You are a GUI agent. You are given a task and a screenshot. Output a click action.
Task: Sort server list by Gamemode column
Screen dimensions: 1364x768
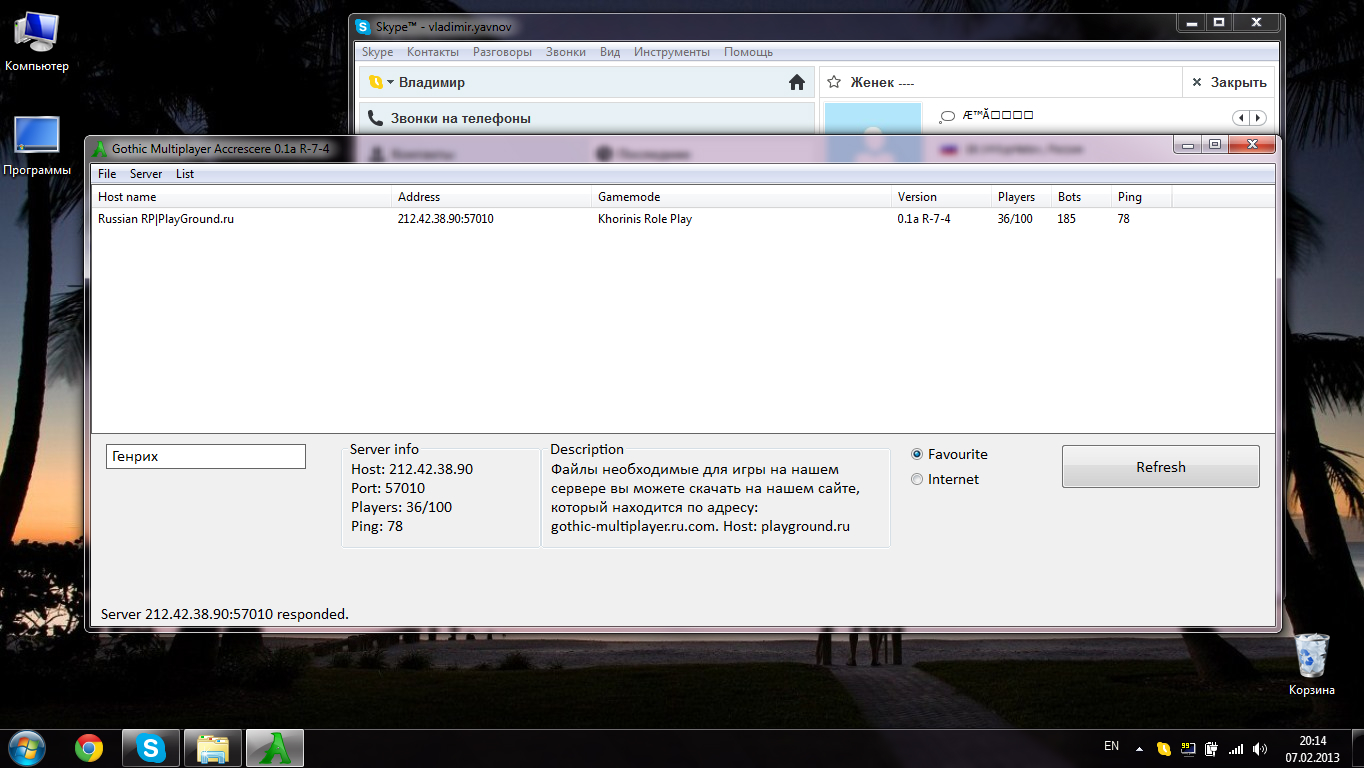pyautogui.click(x=741, y=197)
